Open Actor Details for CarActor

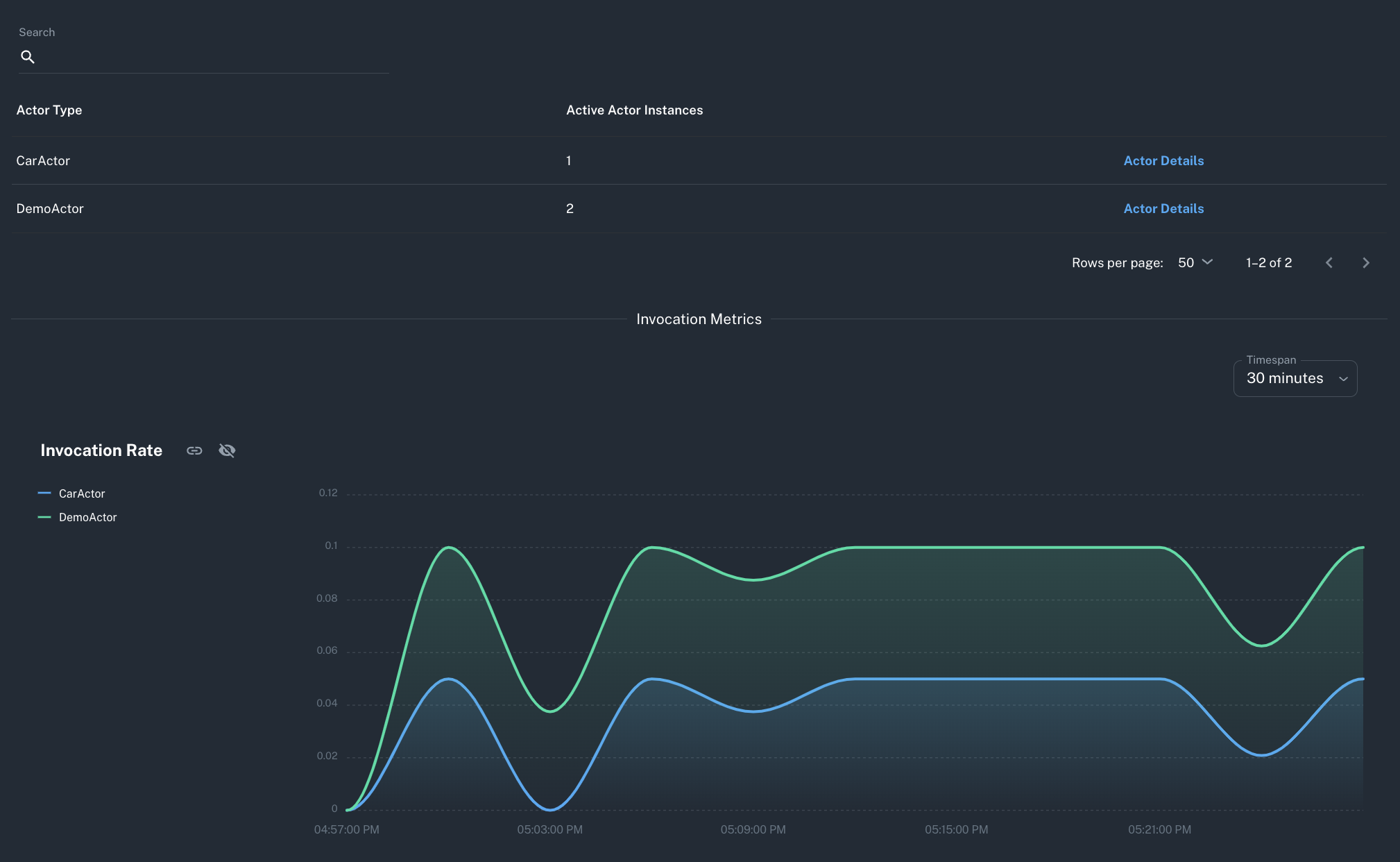tap(1163, 160)
